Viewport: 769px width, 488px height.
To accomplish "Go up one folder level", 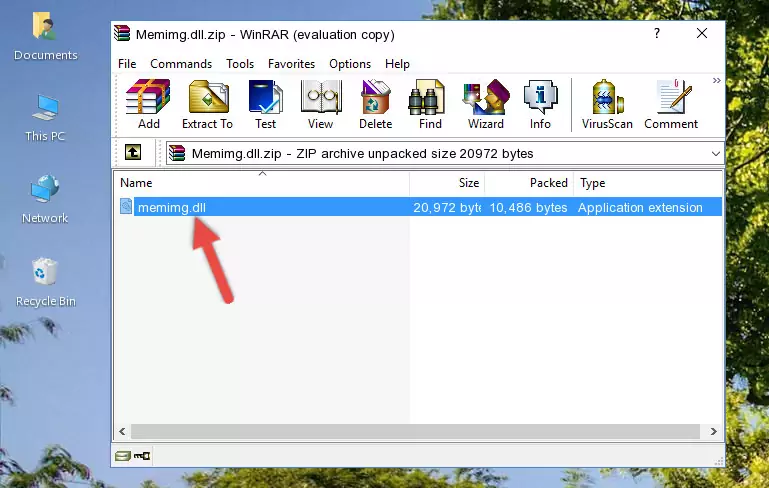I will pos(133,153).
